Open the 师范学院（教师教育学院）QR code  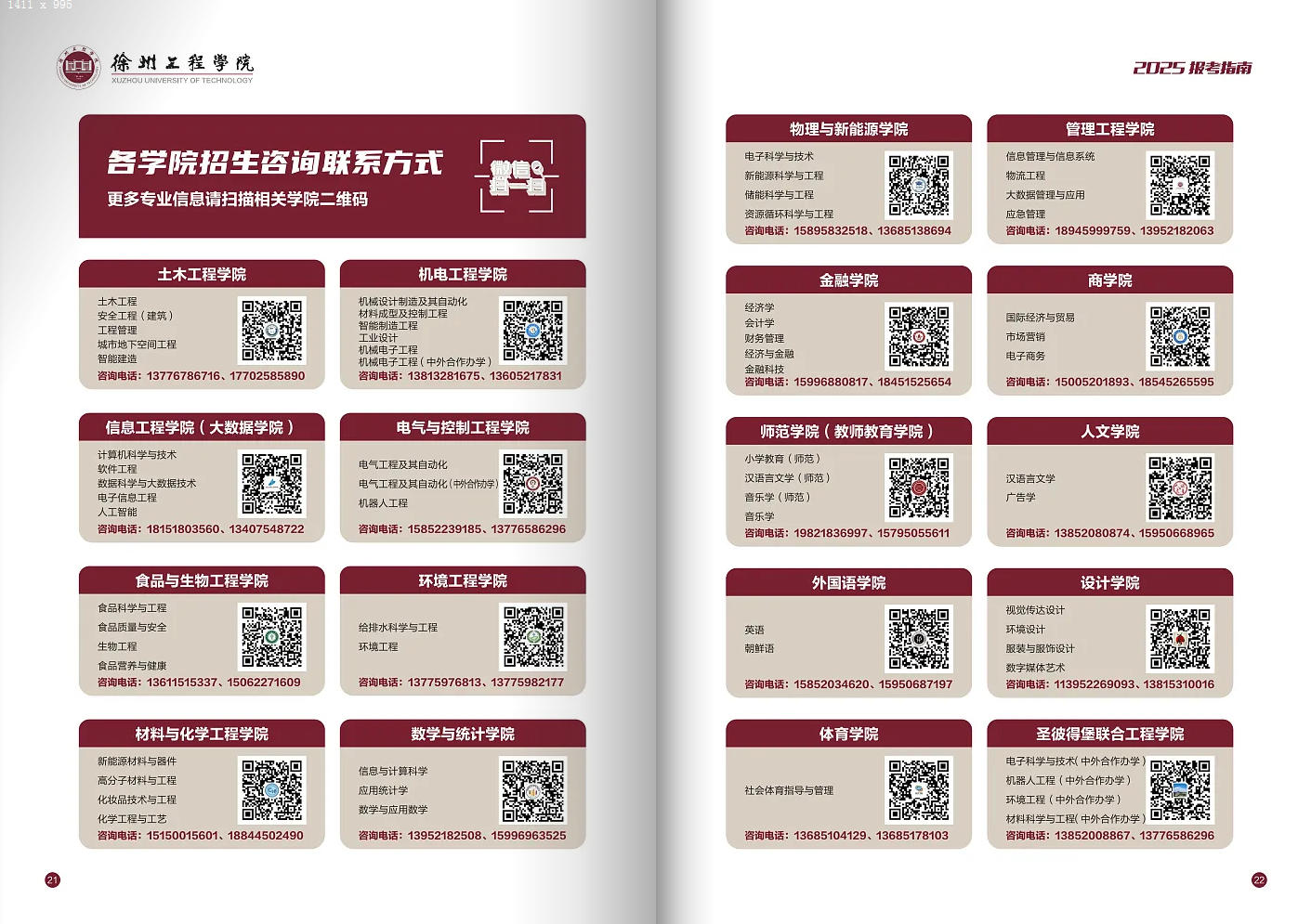pos(919,488)
